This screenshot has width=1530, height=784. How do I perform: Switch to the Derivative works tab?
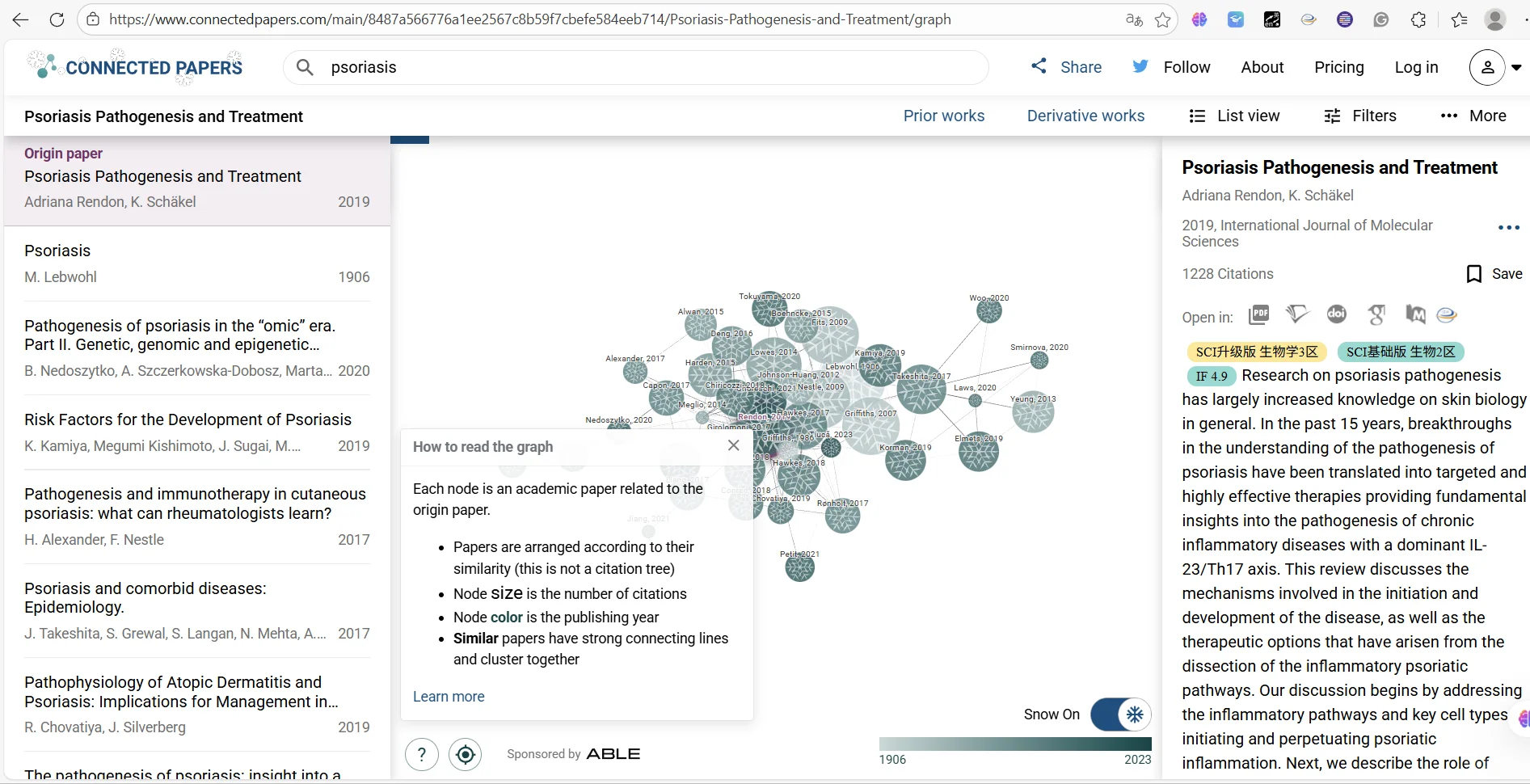click(1085, 116)
